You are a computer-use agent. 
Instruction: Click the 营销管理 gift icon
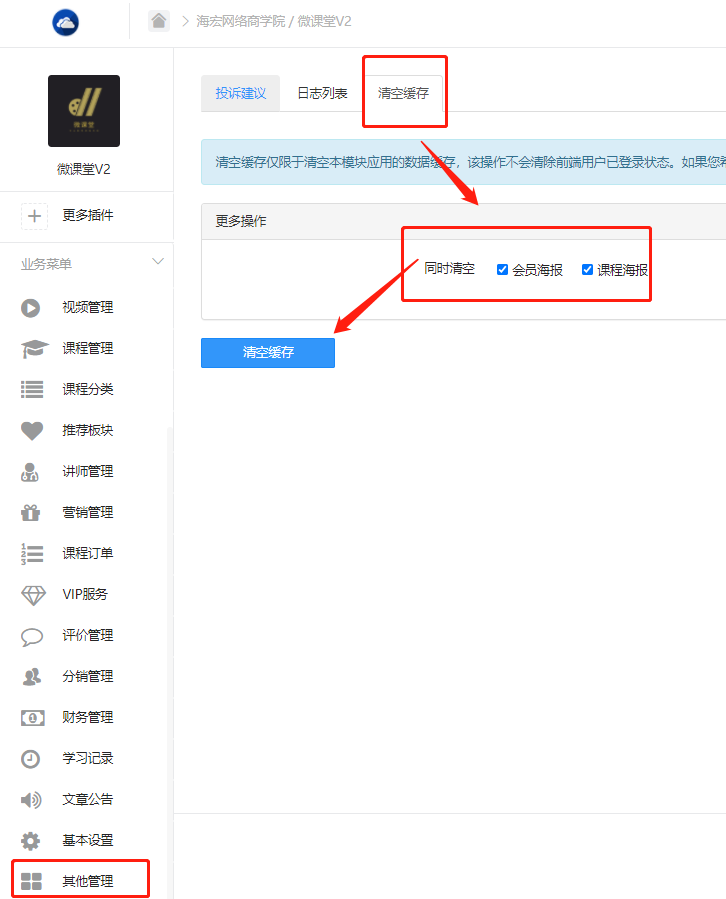[x=30, y=513]
